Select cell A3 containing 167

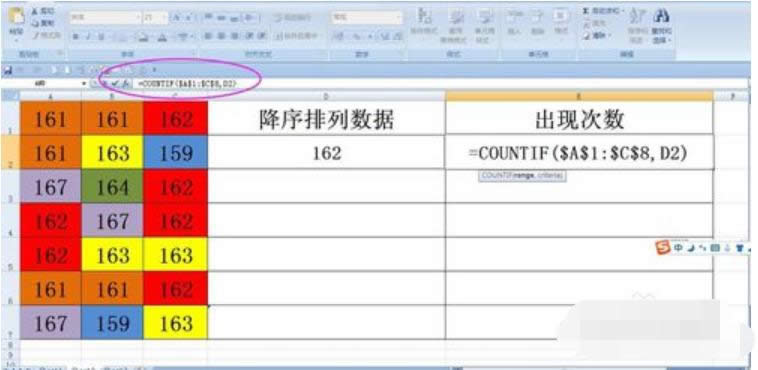50,187
